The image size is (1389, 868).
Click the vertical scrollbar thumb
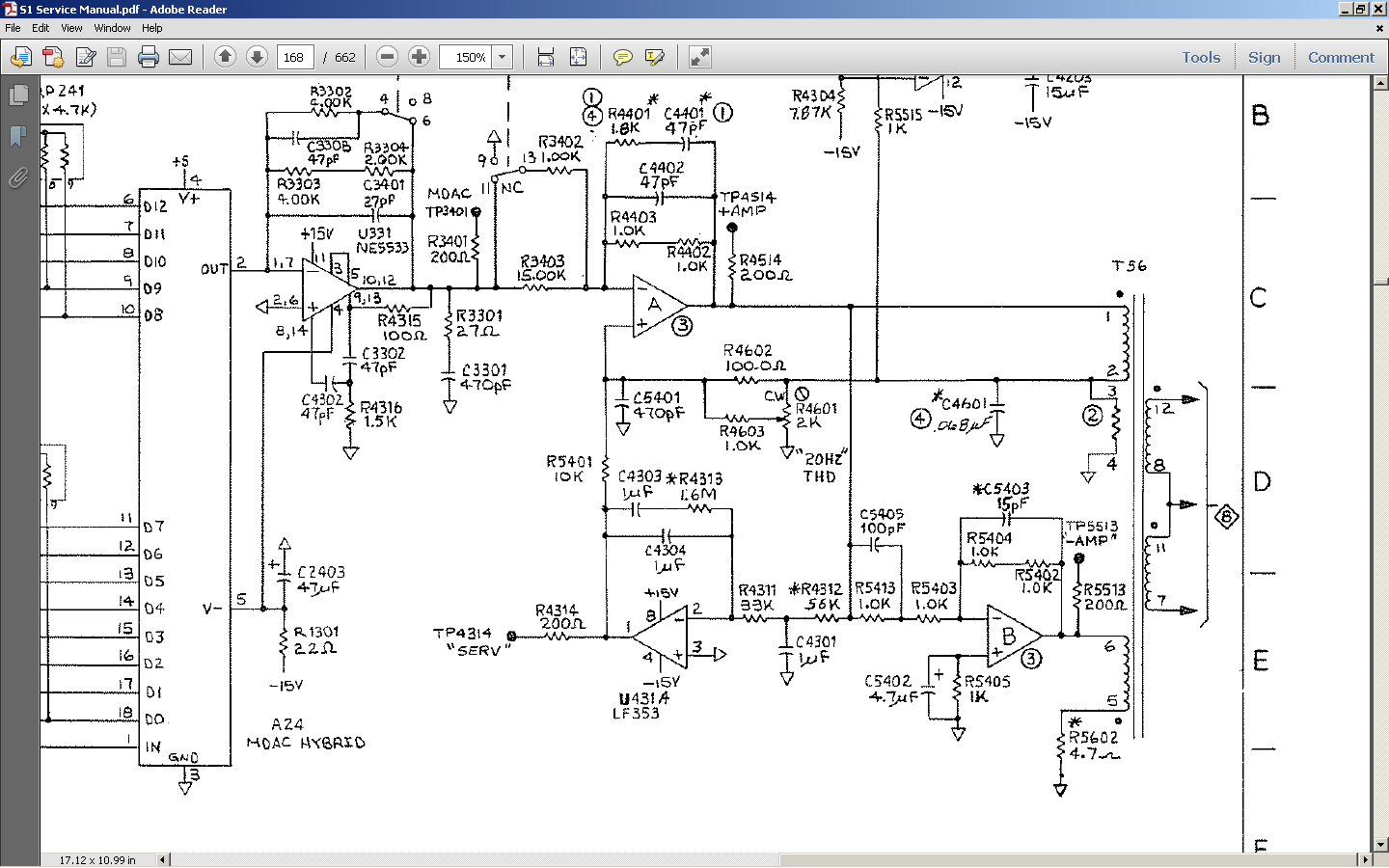pyautogui.click(x=1379, y=283)
